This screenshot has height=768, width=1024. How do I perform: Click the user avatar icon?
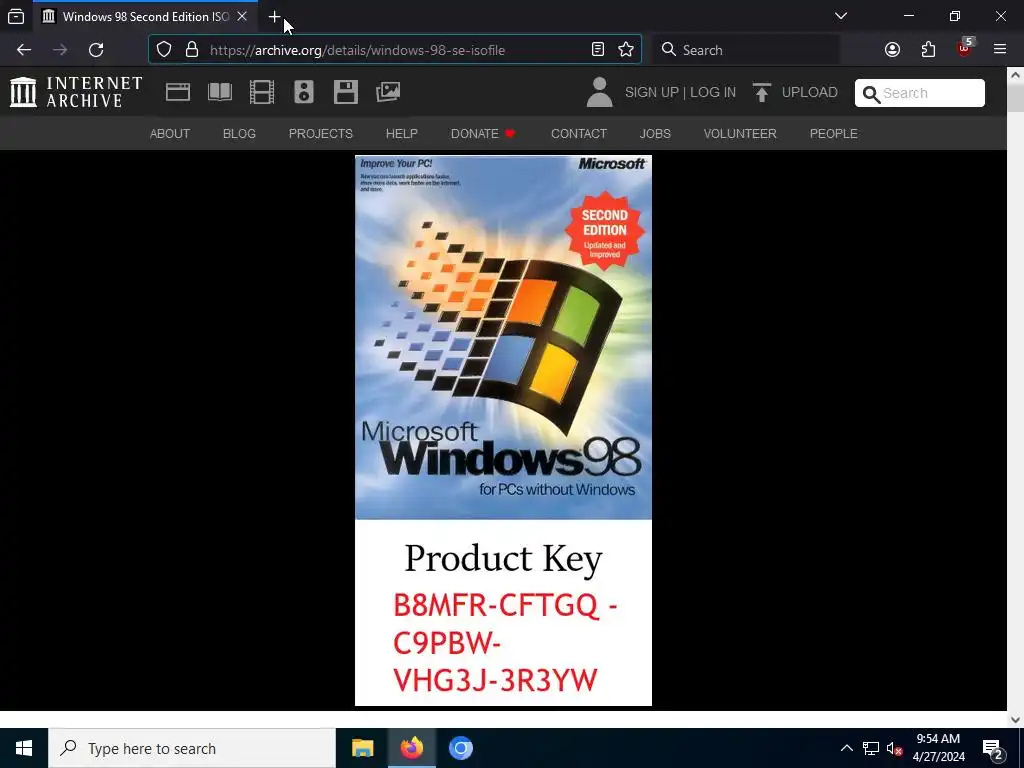click(600, 92)
